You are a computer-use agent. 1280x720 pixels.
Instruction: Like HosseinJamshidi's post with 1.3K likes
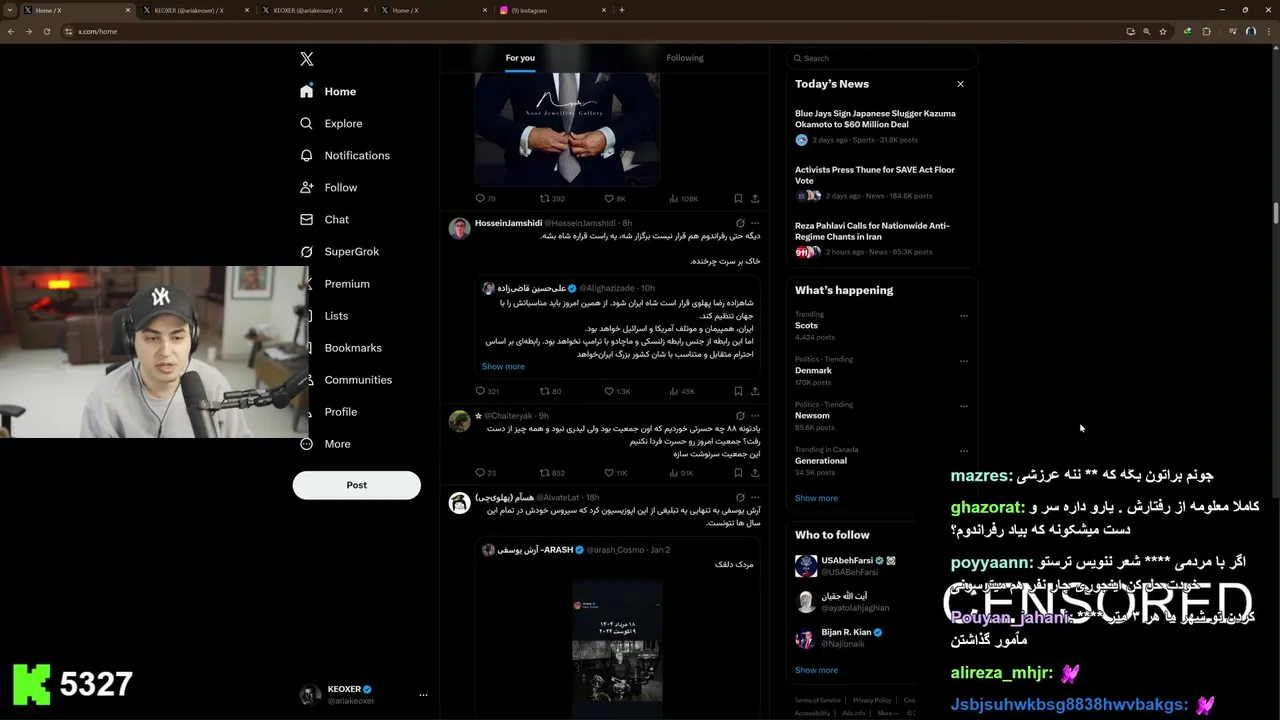point(617,391)
